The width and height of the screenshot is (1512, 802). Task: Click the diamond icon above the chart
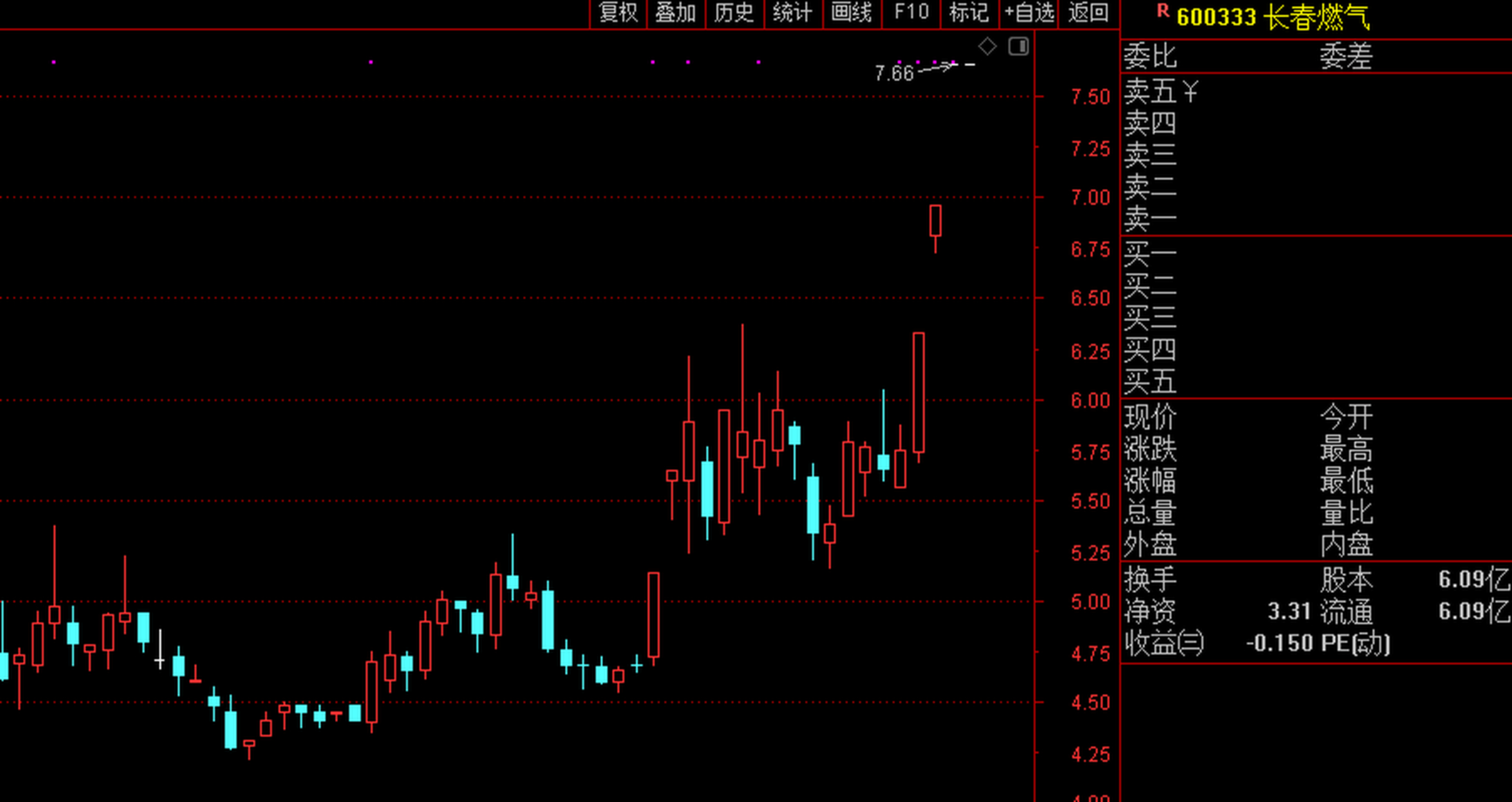(x=988, y=46)
